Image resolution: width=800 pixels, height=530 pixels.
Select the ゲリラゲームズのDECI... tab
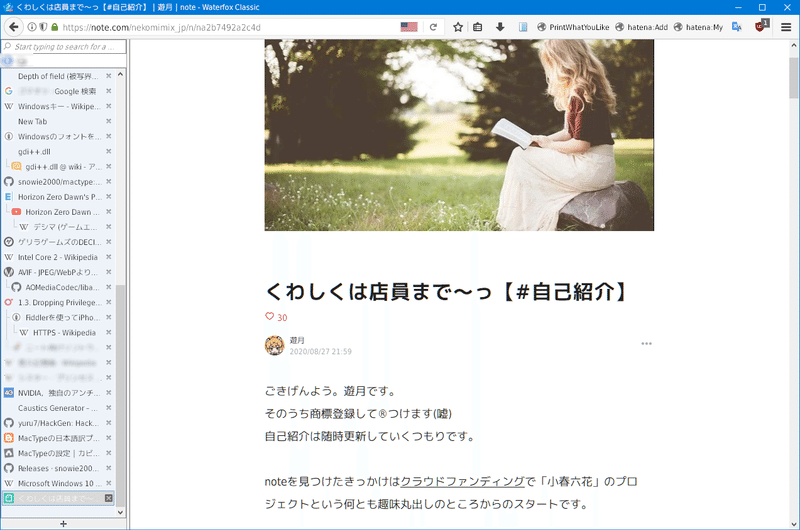[58, 242]
